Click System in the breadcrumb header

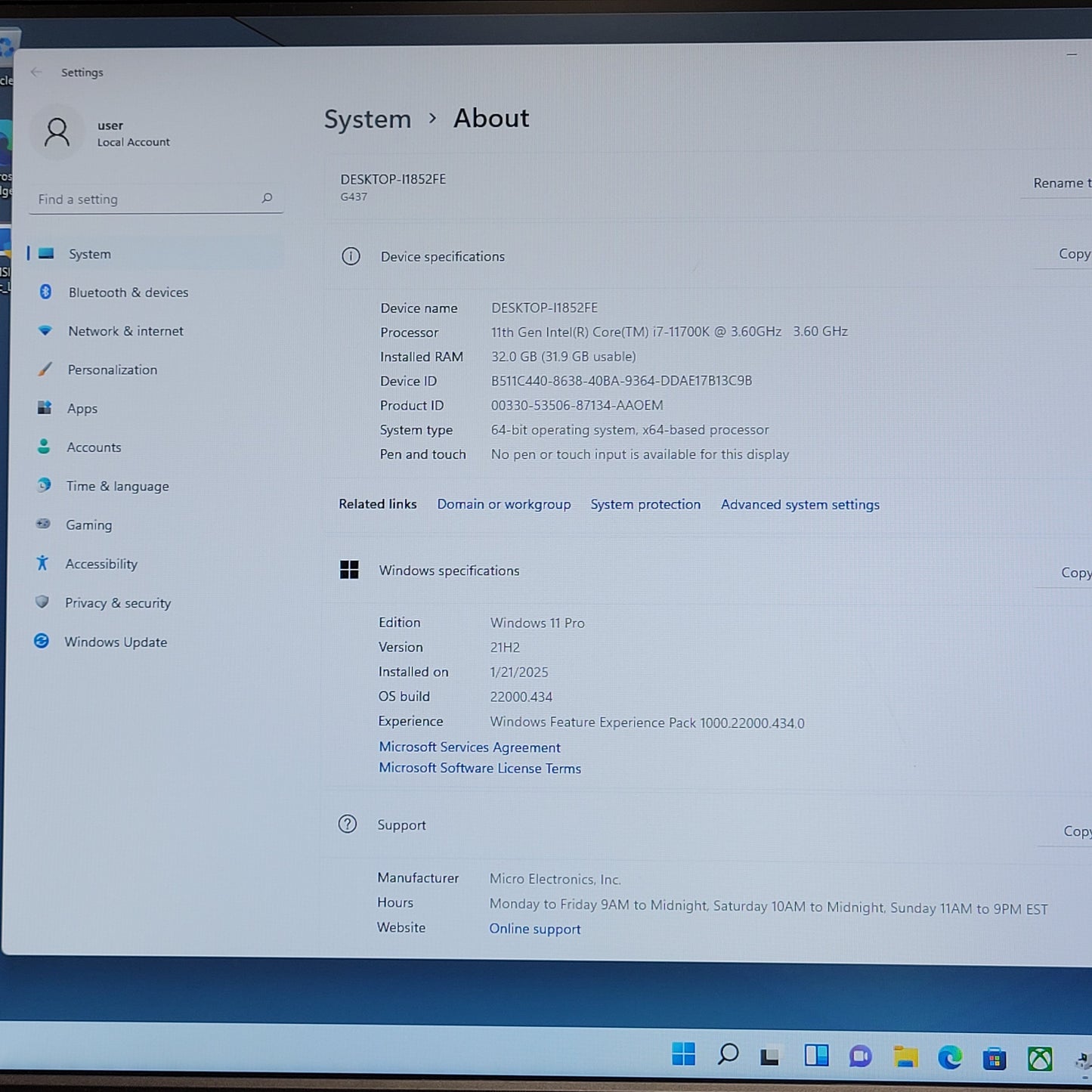[367, 119]
